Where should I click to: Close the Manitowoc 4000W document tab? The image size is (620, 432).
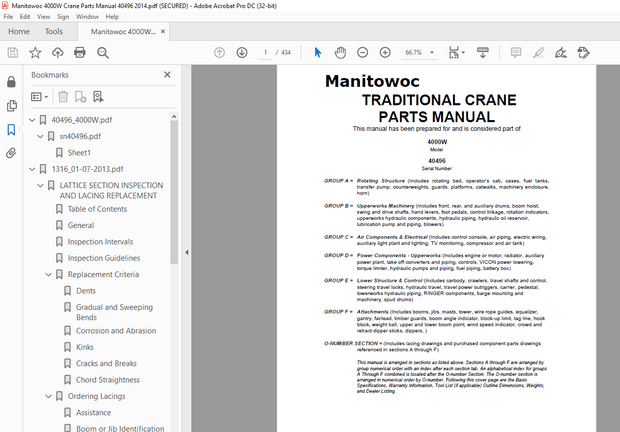(163, 32)
